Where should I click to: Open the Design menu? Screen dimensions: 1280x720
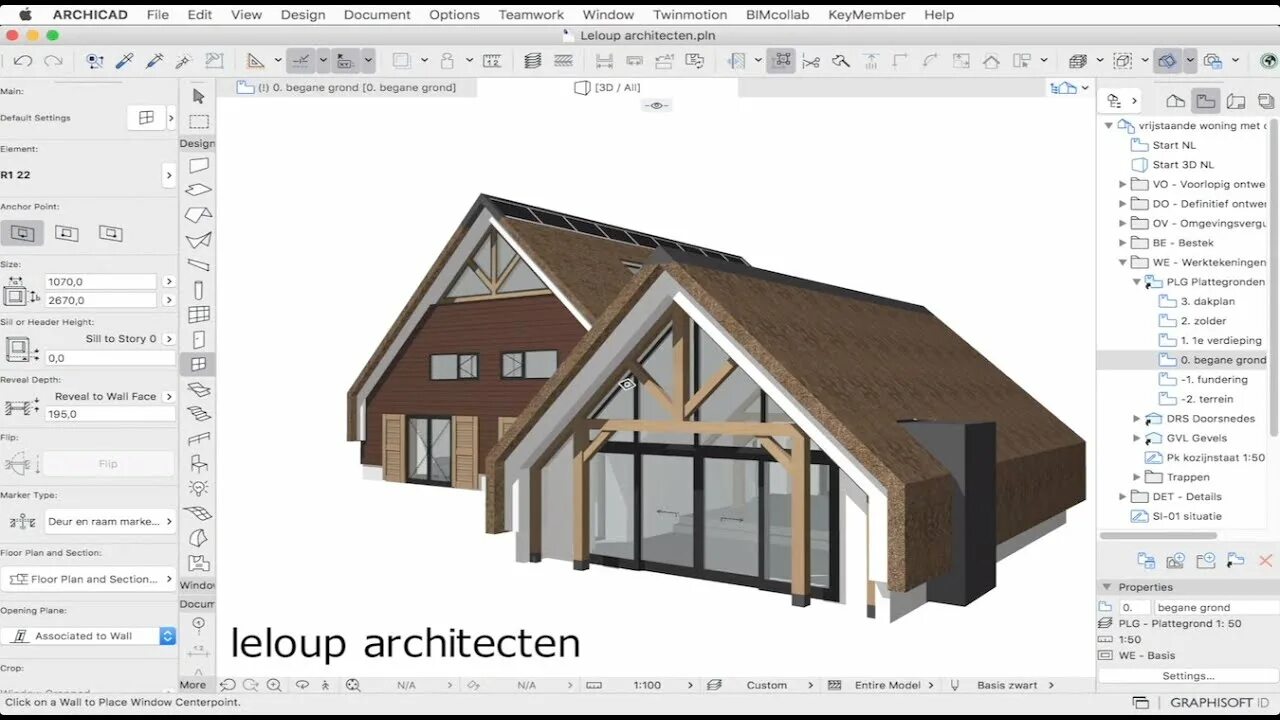pos(303,15)
